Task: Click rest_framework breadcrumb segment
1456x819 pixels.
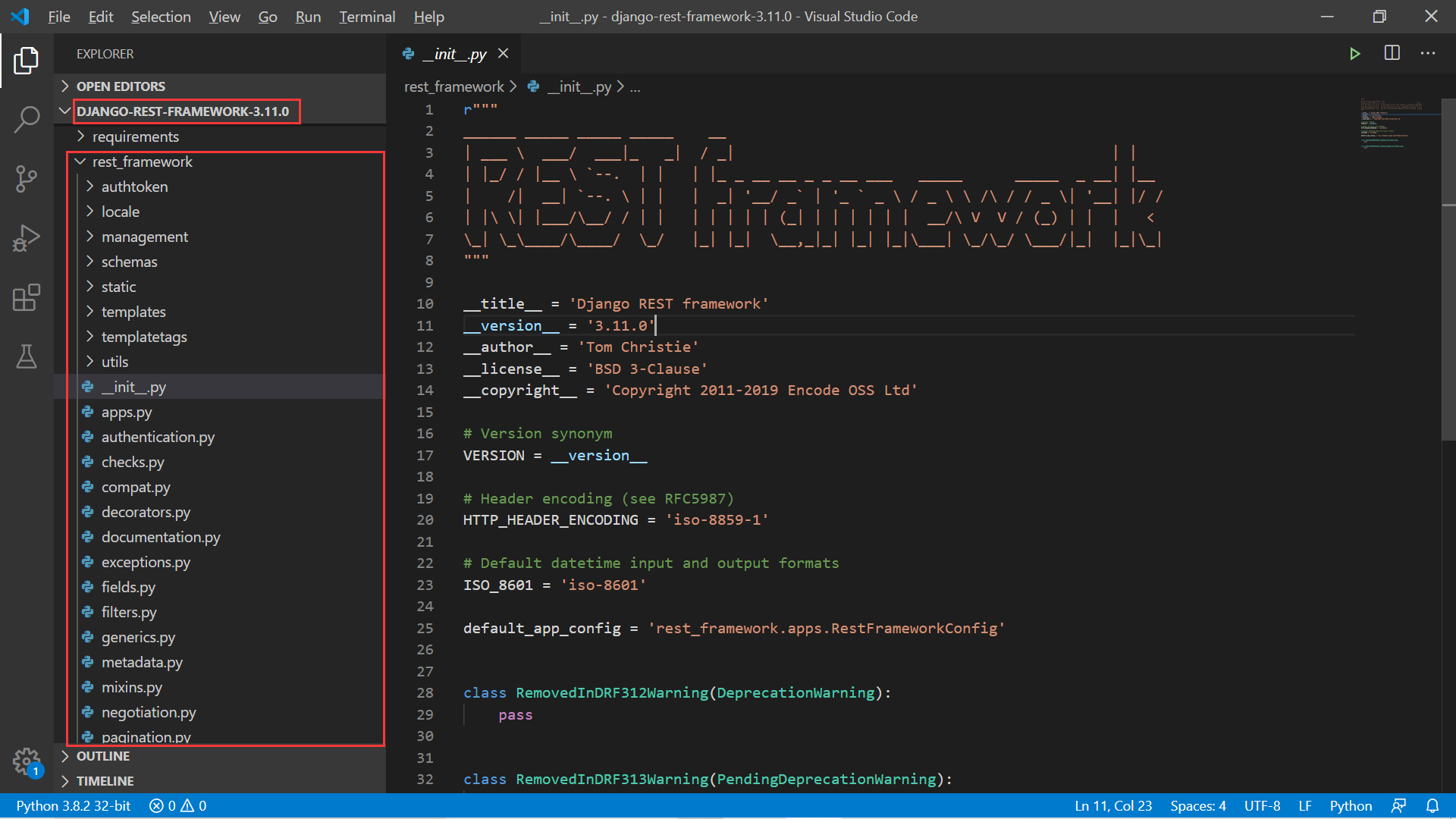Action: point(453,87)
